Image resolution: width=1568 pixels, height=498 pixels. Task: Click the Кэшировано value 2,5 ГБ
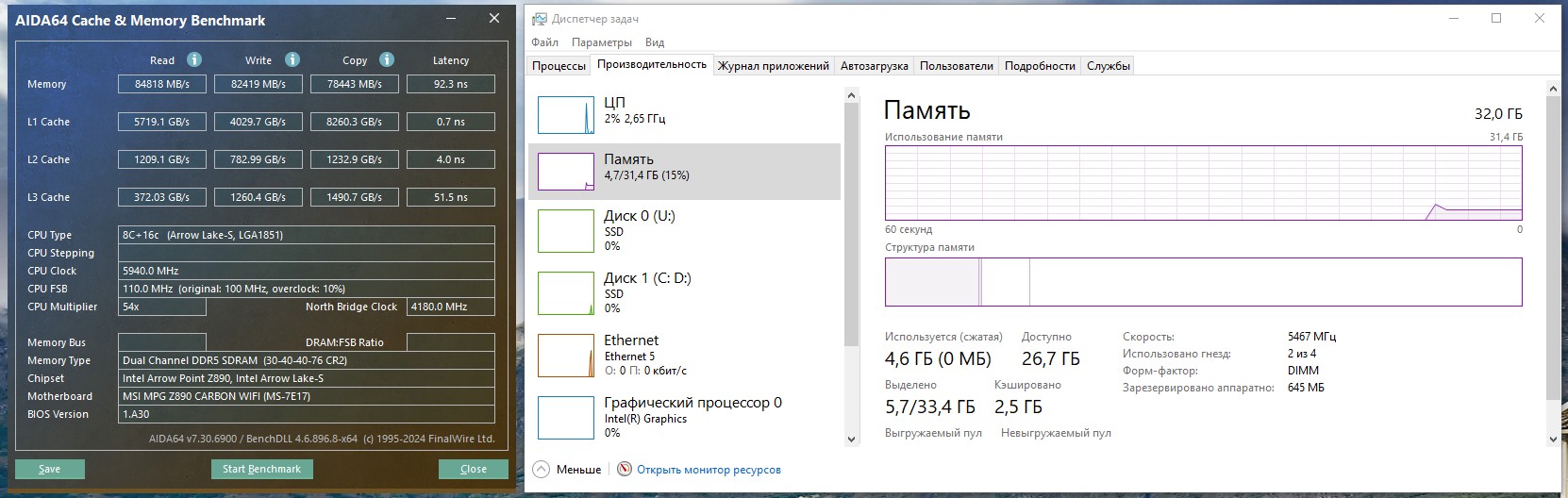point(1018,407)
